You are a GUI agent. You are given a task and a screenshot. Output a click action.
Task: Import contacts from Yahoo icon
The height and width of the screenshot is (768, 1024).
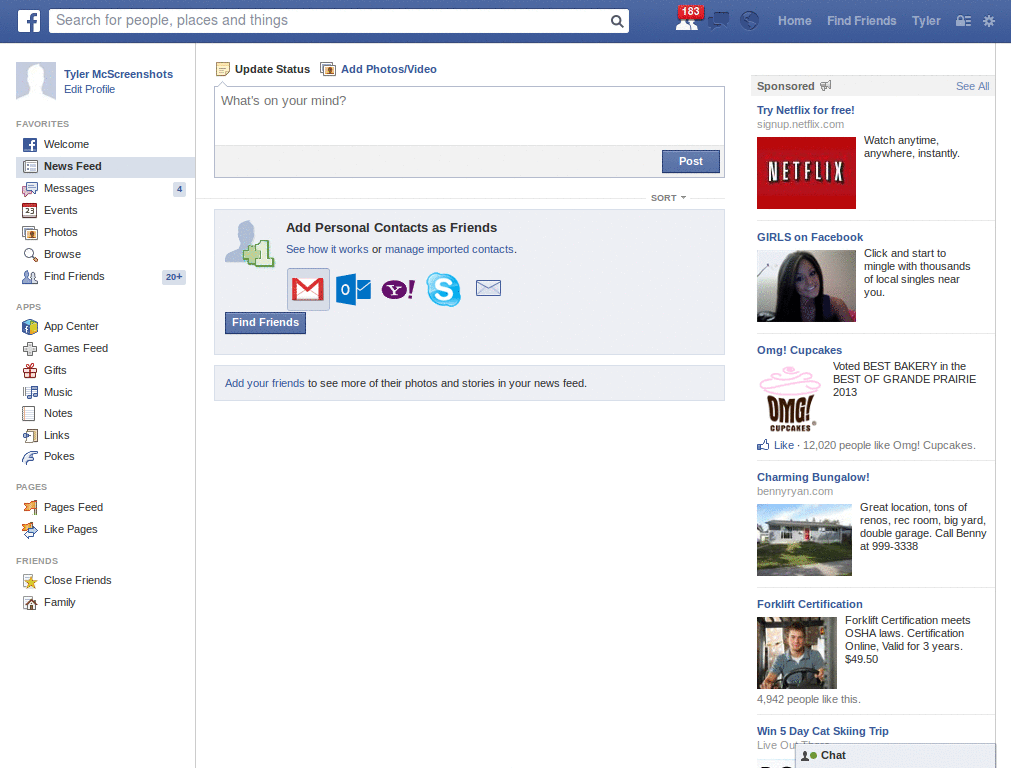(398, 289)
